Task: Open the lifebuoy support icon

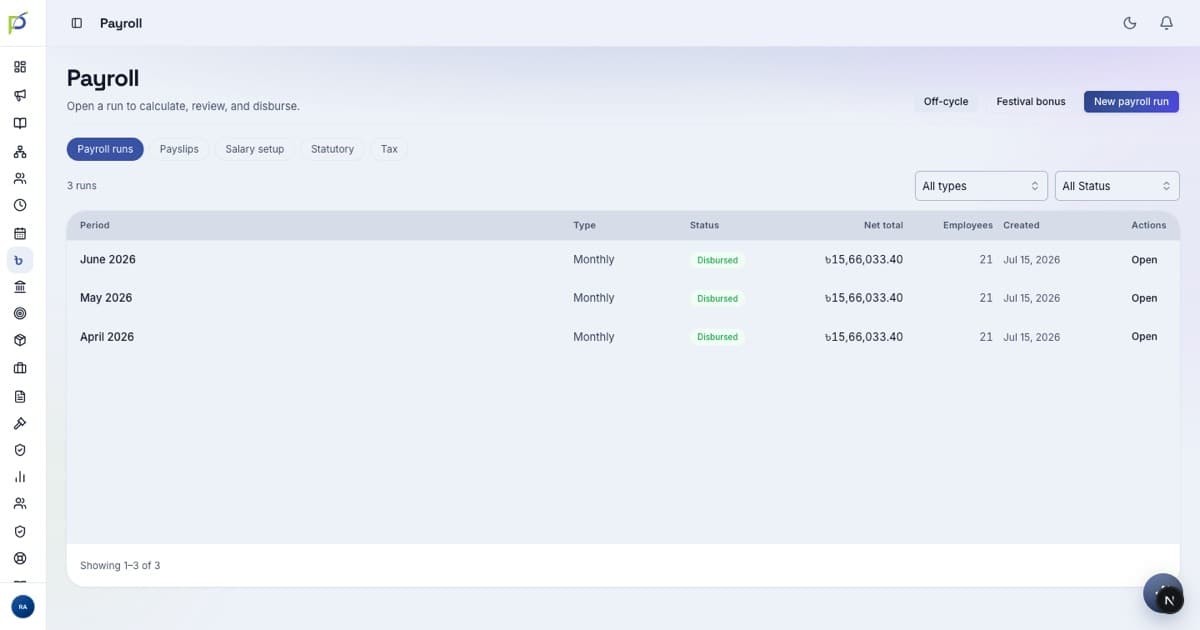Action: coord(20,558)
